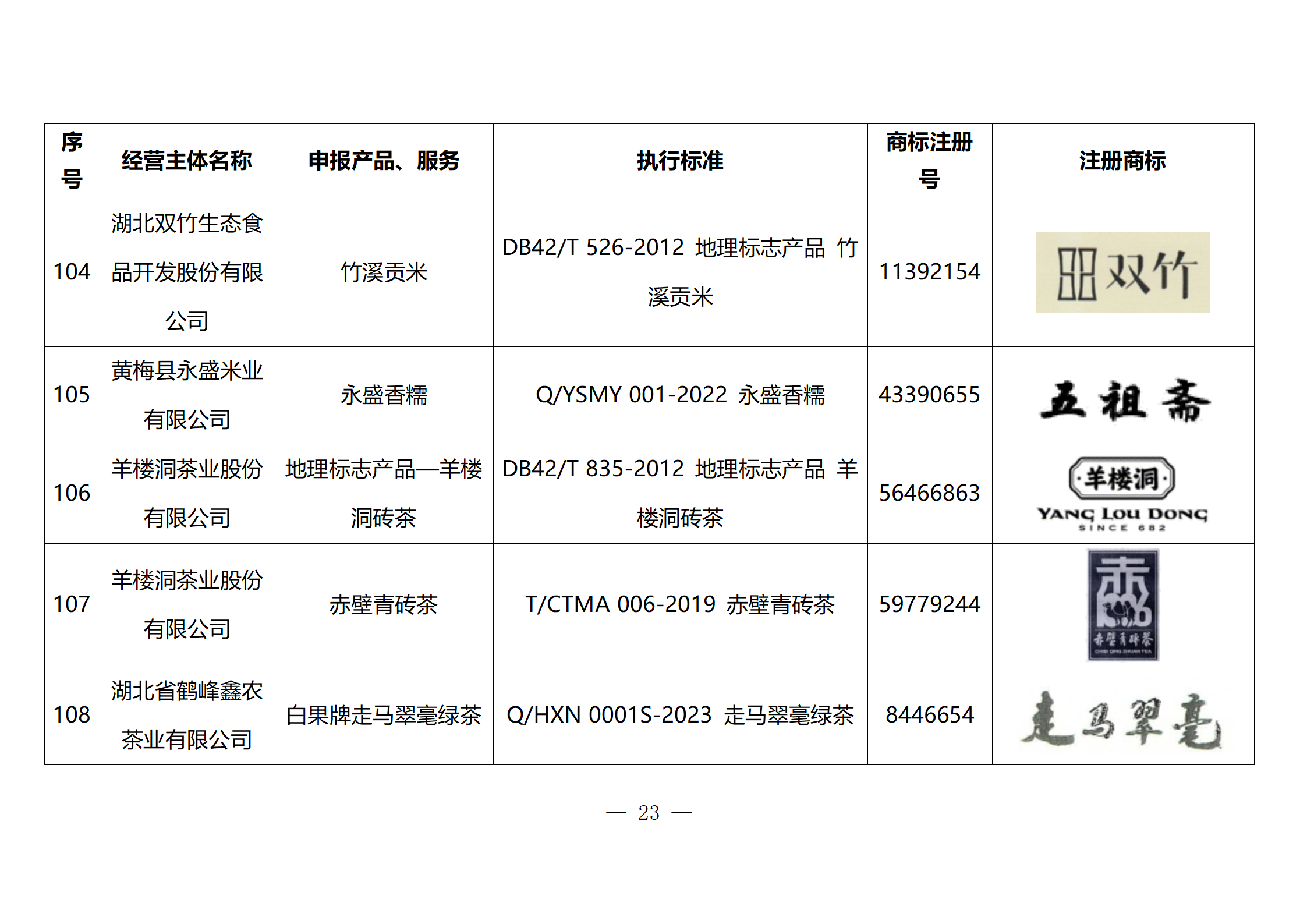Screen dimensions: 1307x924
Task: Click 湖北双竹生态食品开发股份有限公司 cell
Action: click(x=187, y=272)
